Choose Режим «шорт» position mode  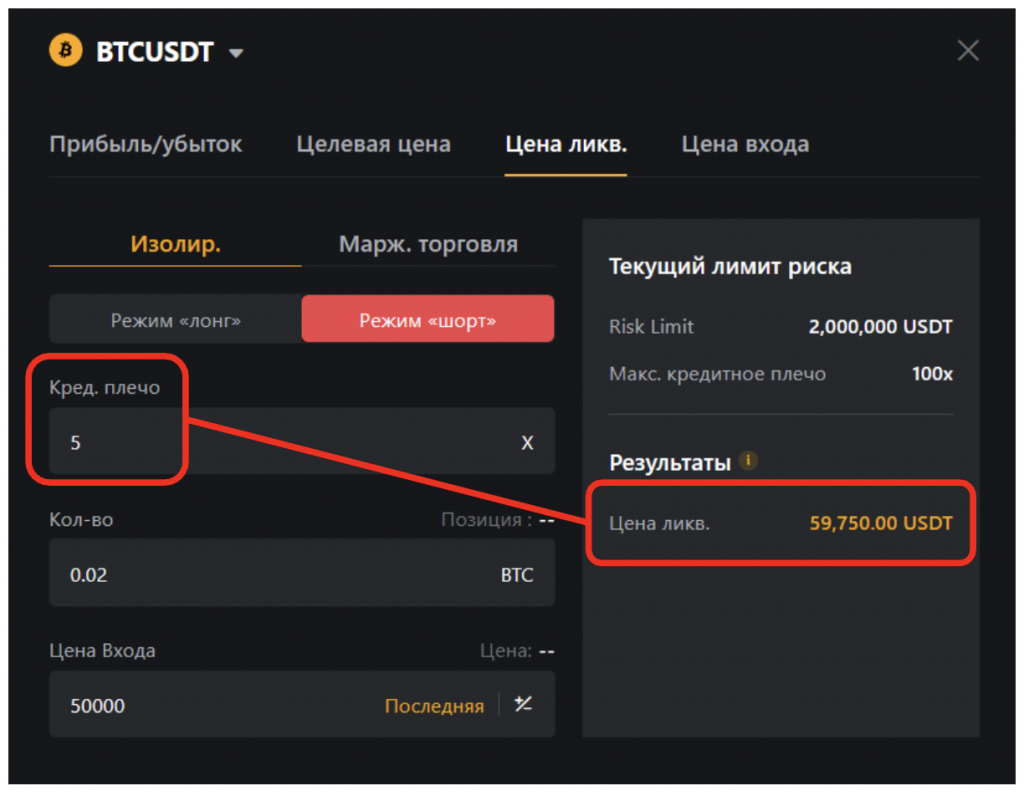pos(428,319)
